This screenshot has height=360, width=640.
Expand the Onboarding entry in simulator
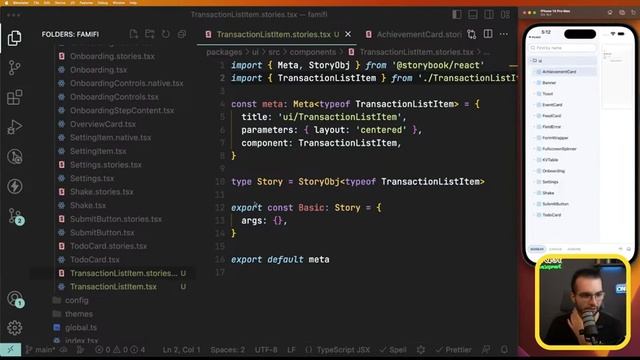tap(553, 171)
